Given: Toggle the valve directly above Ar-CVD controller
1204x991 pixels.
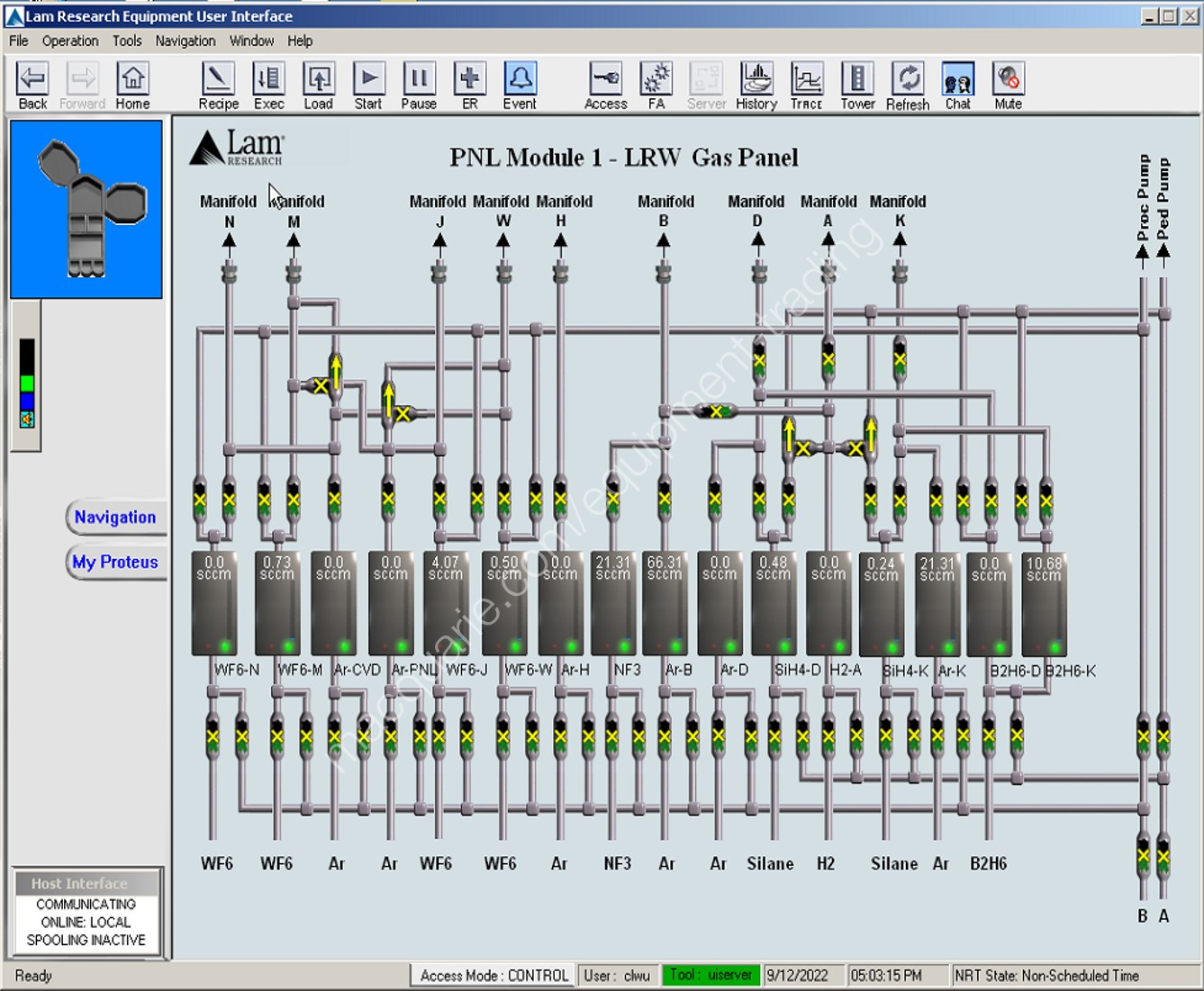Looking at the screenshot, I should [334, 498].
